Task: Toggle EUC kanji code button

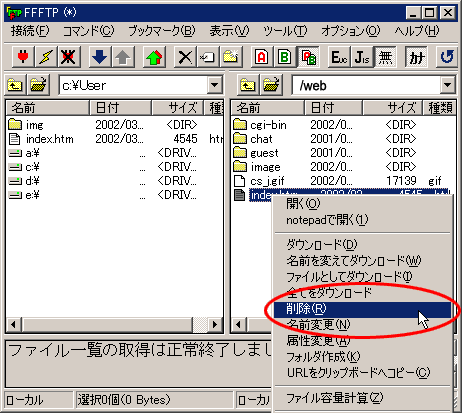Action: (x=339, y=57)
